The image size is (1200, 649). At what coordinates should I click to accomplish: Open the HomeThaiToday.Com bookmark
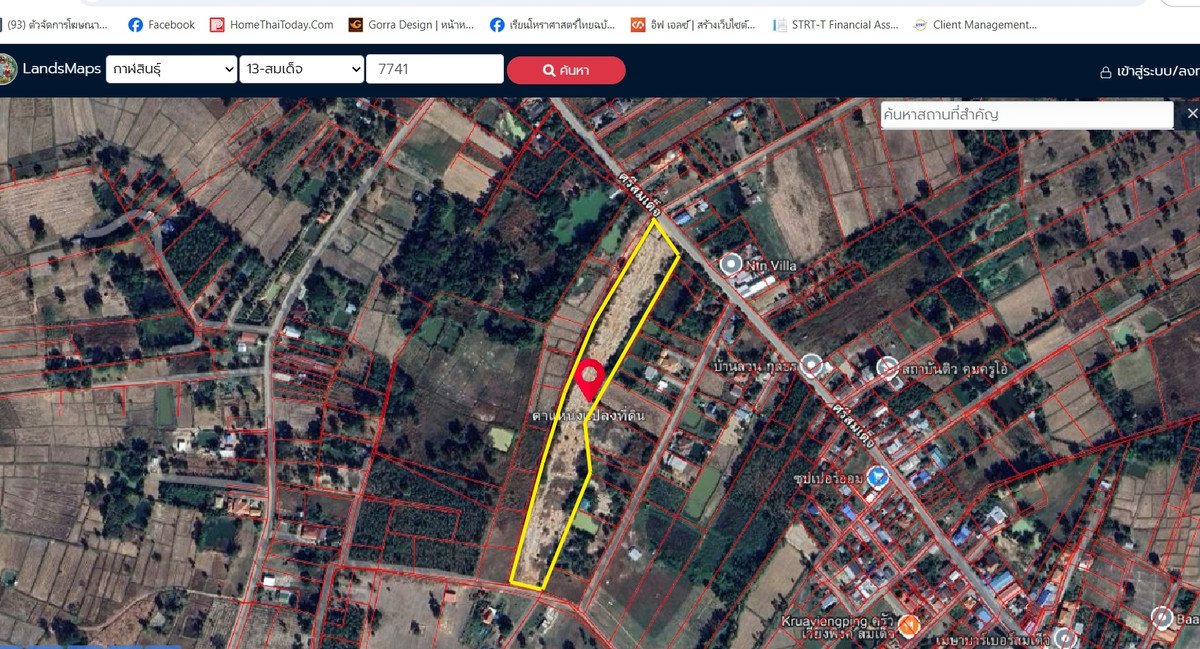271,24
